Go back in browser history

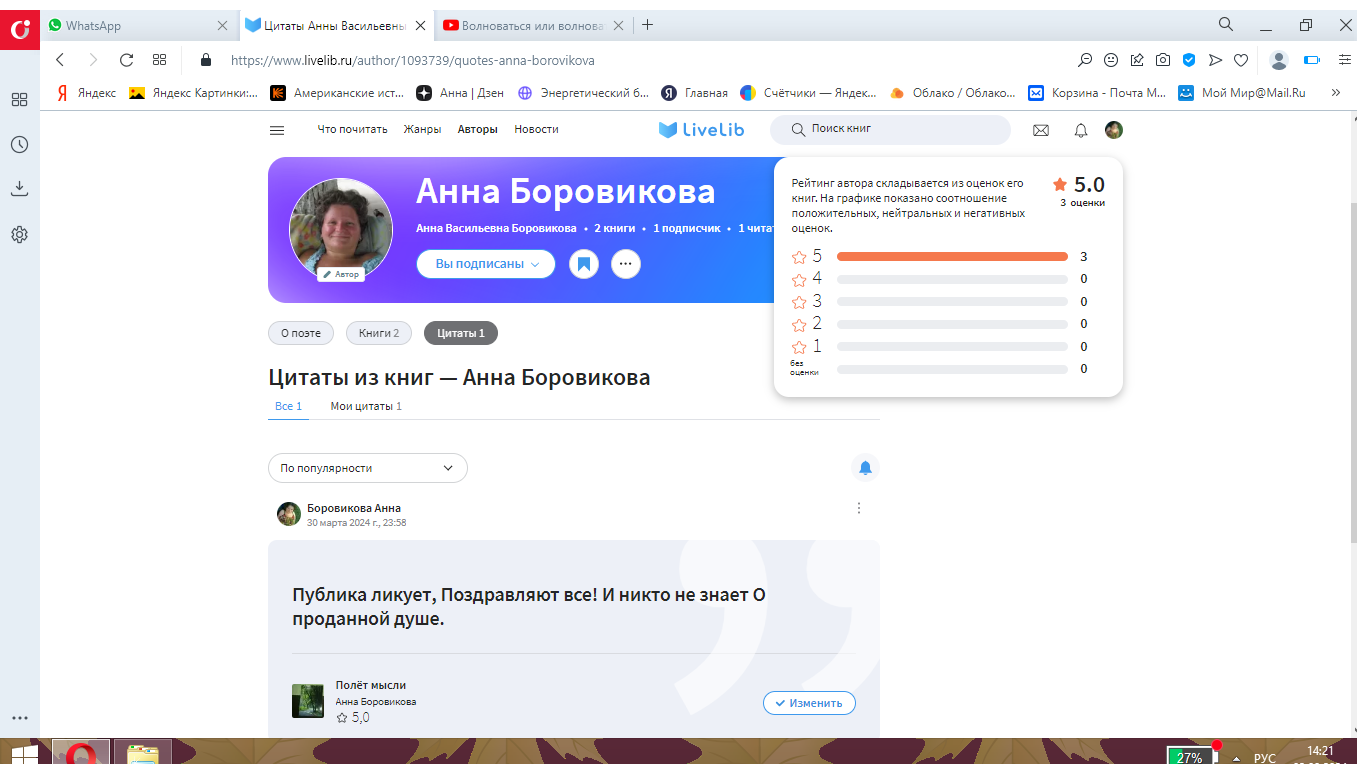[60, 60]
